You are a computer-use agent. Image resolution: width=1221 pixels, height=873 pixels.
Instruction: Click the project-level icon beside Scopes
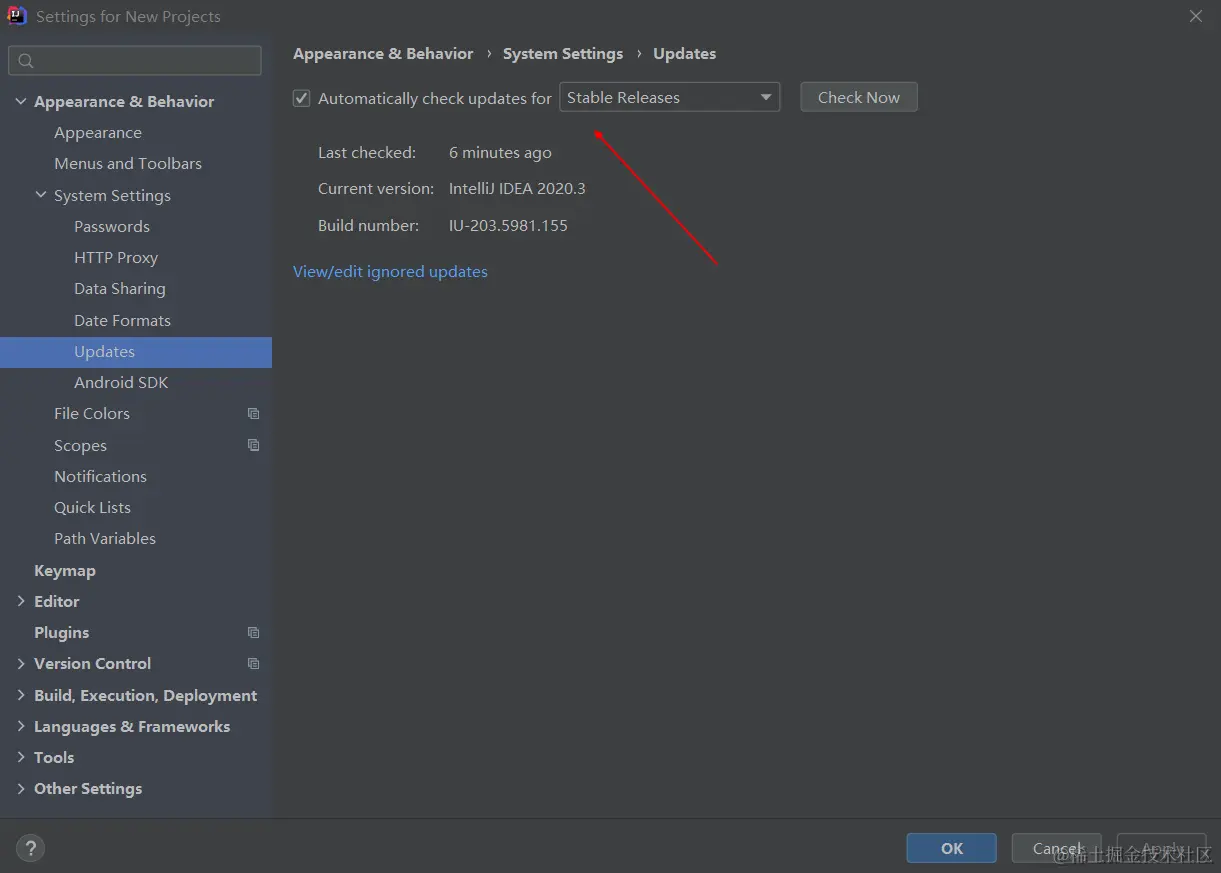coord(253,445)
